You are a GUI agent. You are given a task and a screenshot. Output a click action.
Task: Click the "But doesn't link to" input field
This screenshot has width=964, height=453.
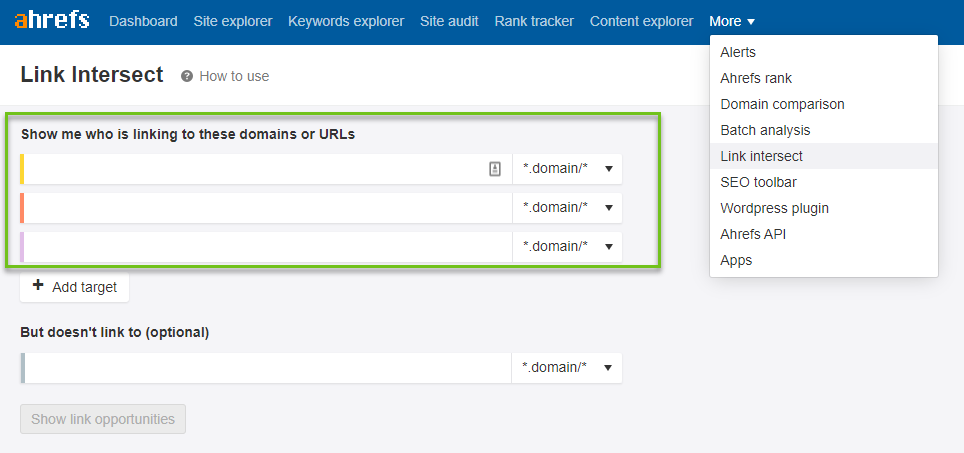(x=266, y=368)
